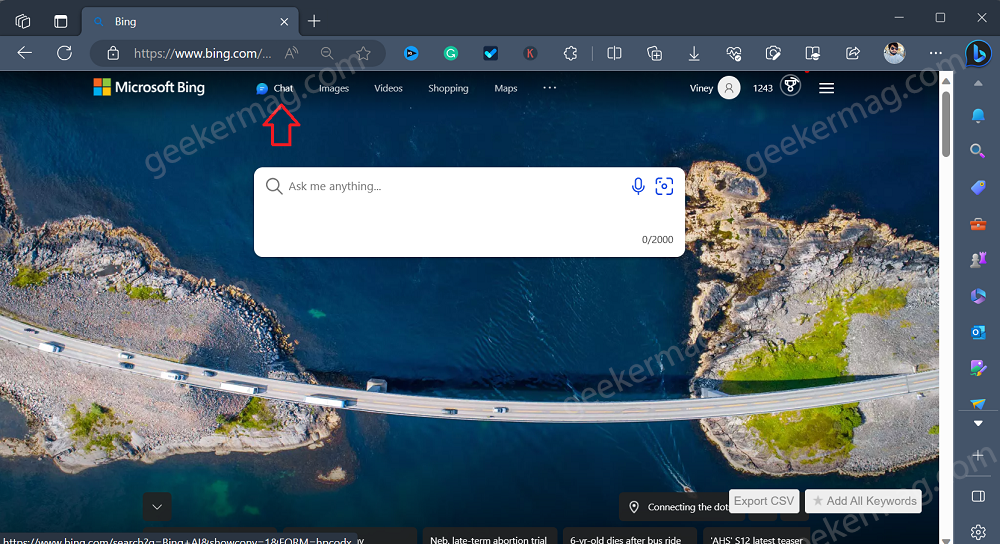Image resolution: width=1000 pixels, height=544 pixels.
Task: Open a new browser tab
Action: tap(314, 21)
